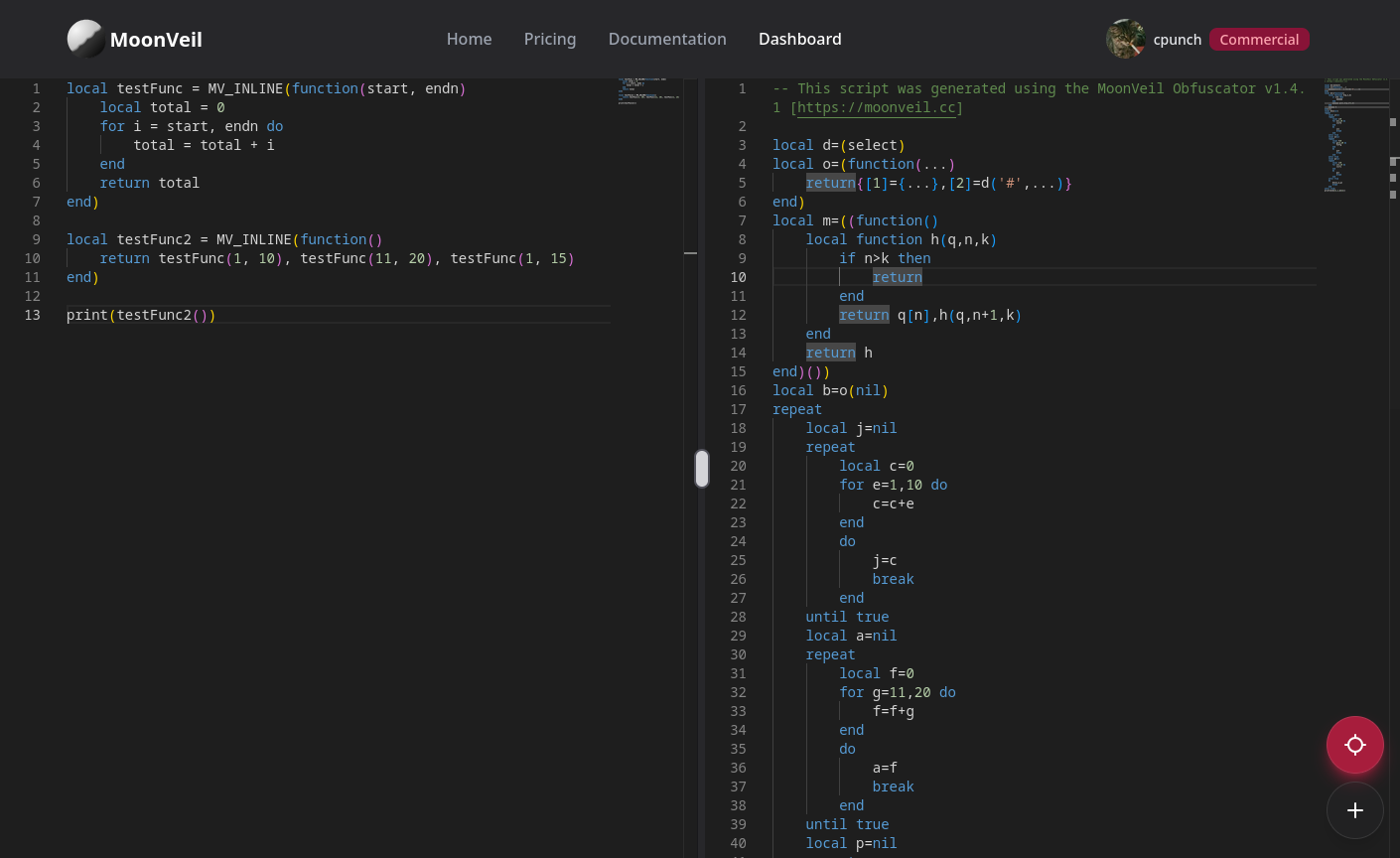Open the Documentation page
The image size is (1400, 858).
(x=666, y=39)
